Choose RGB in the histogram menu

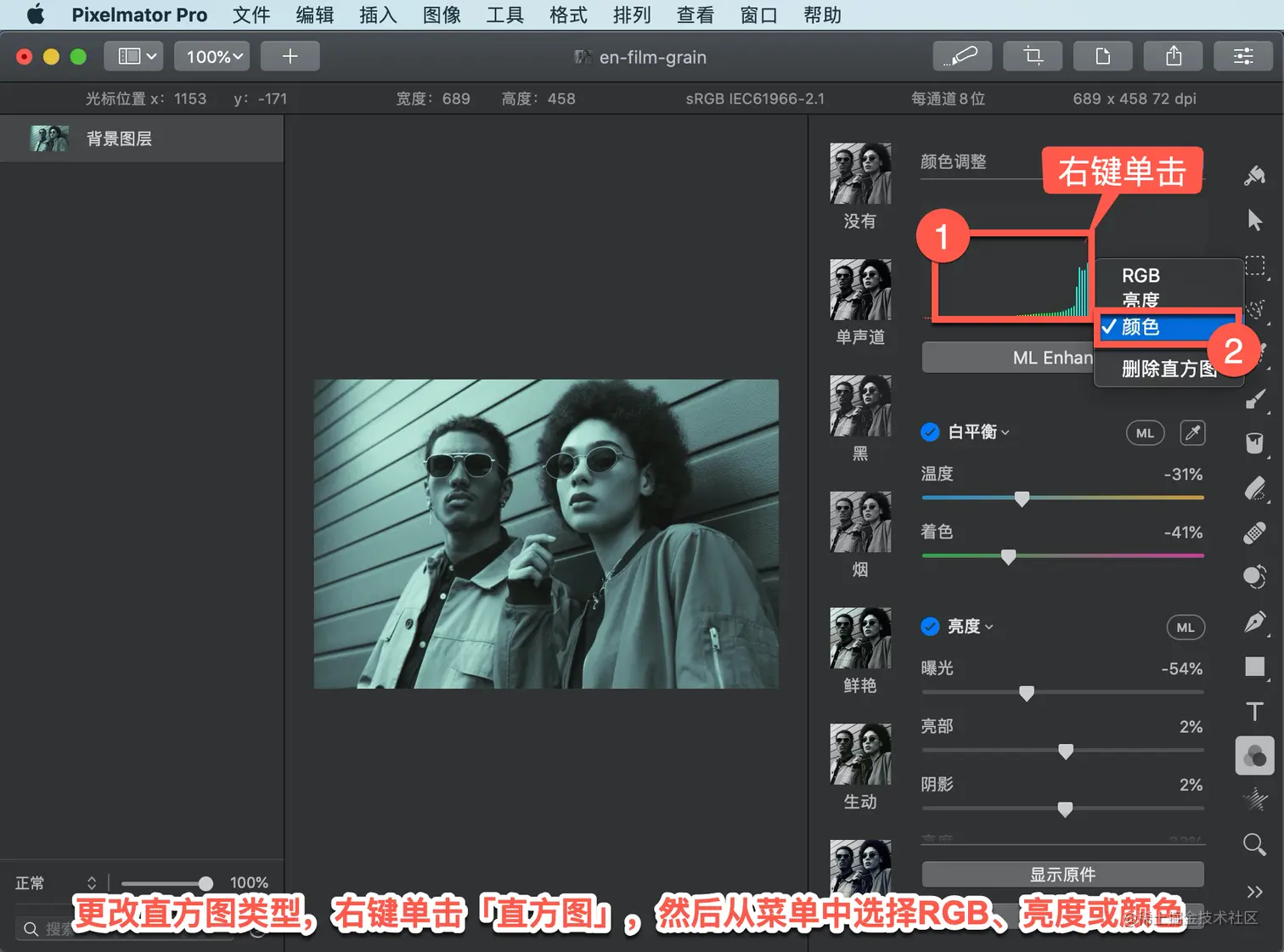point(1169,275)
